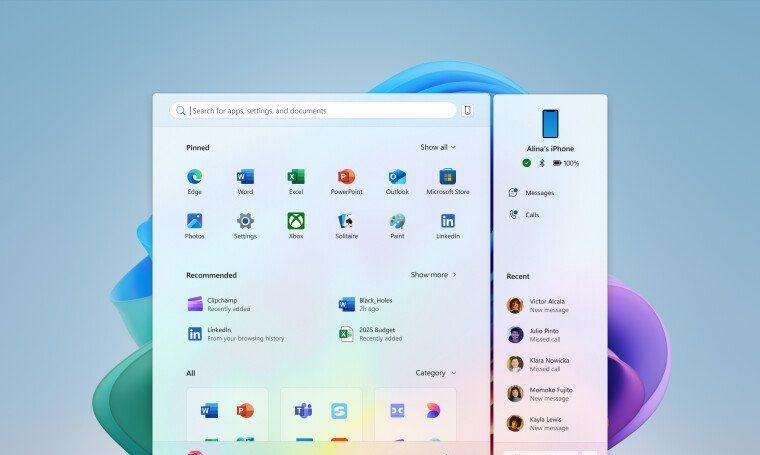The width and height of the screenshot is (760, 455).
Task: Click the Recent heading in phone panel
Action: 518,276
